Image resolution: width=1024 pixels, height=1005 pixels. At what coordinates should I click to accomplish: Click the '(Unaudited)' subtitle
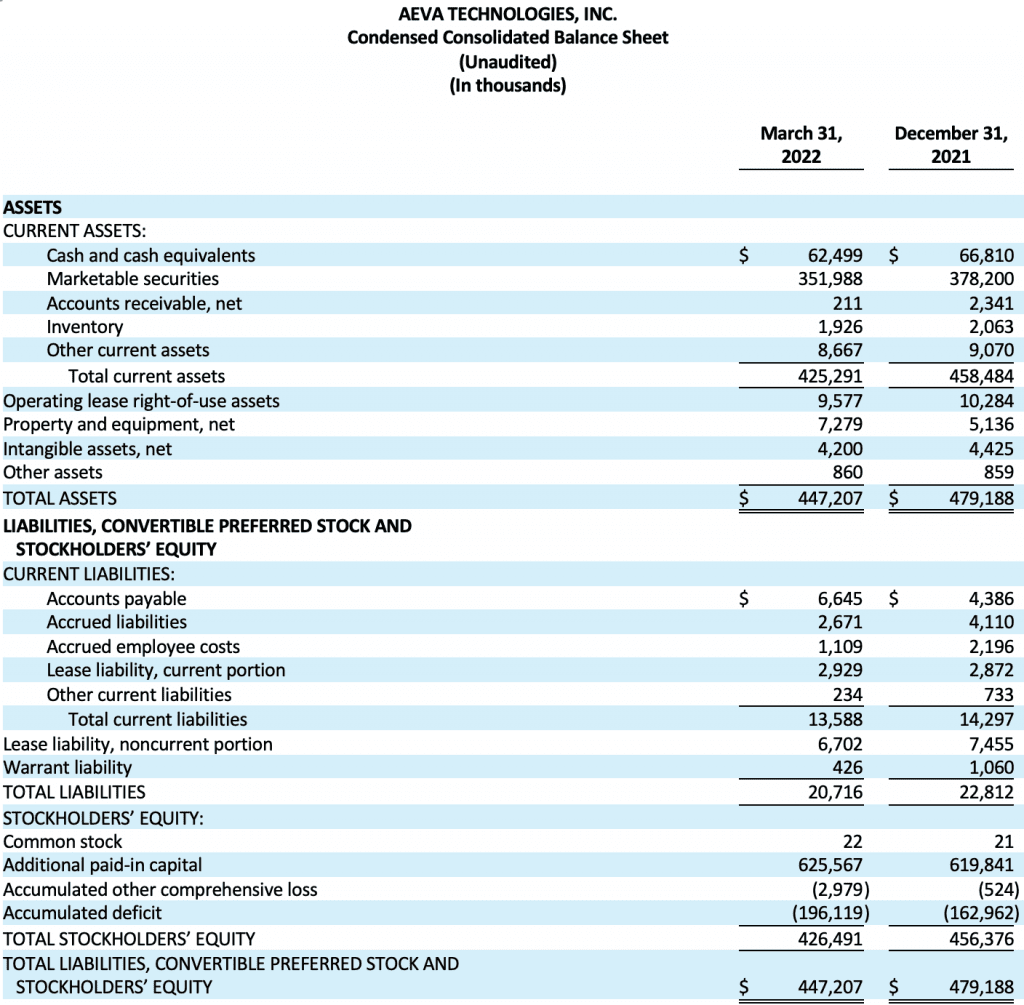coord(507,62)
